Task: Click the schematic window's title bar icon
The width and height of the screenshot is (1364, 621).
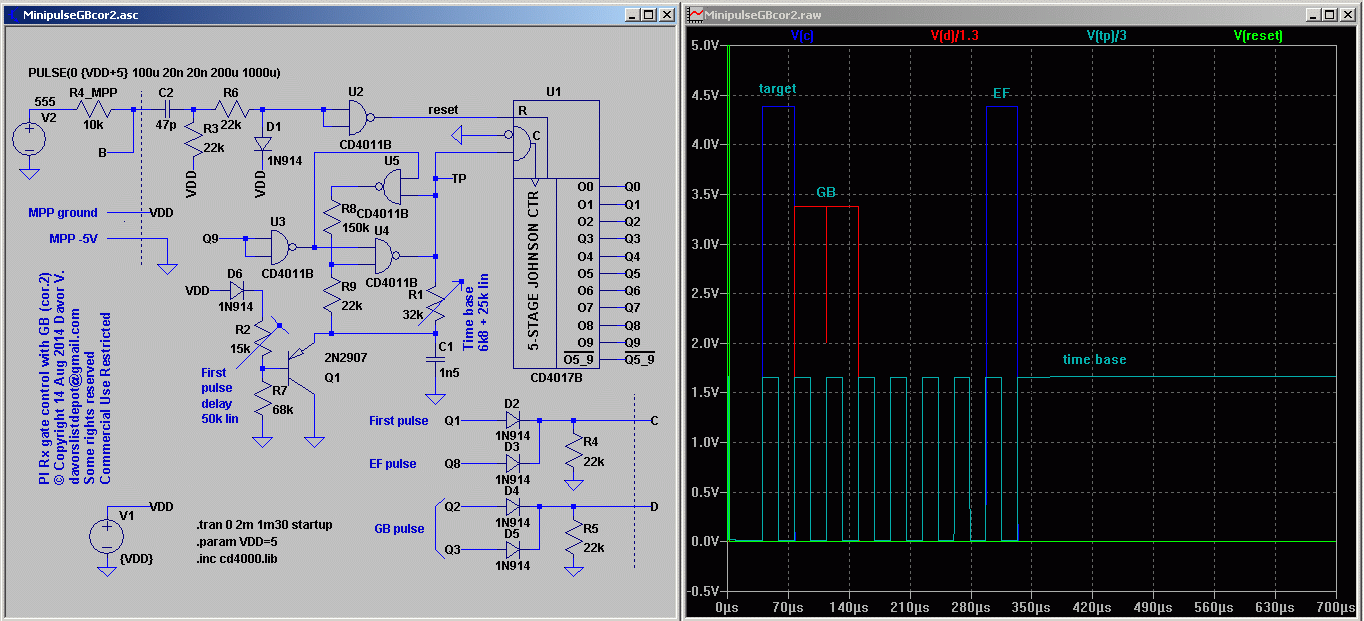Action: tap(13, 14)
